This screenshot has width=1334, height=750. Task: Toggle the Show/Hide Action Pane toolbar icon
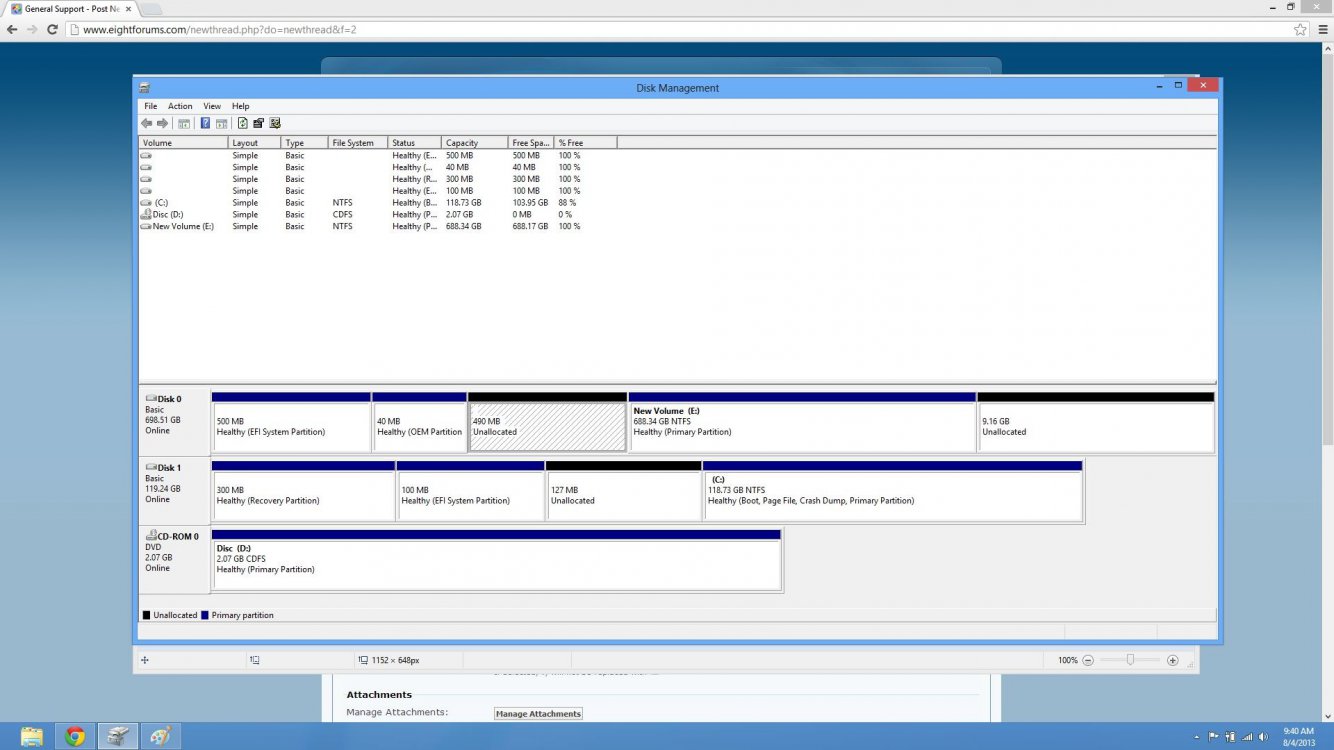[x=221, y=123]
